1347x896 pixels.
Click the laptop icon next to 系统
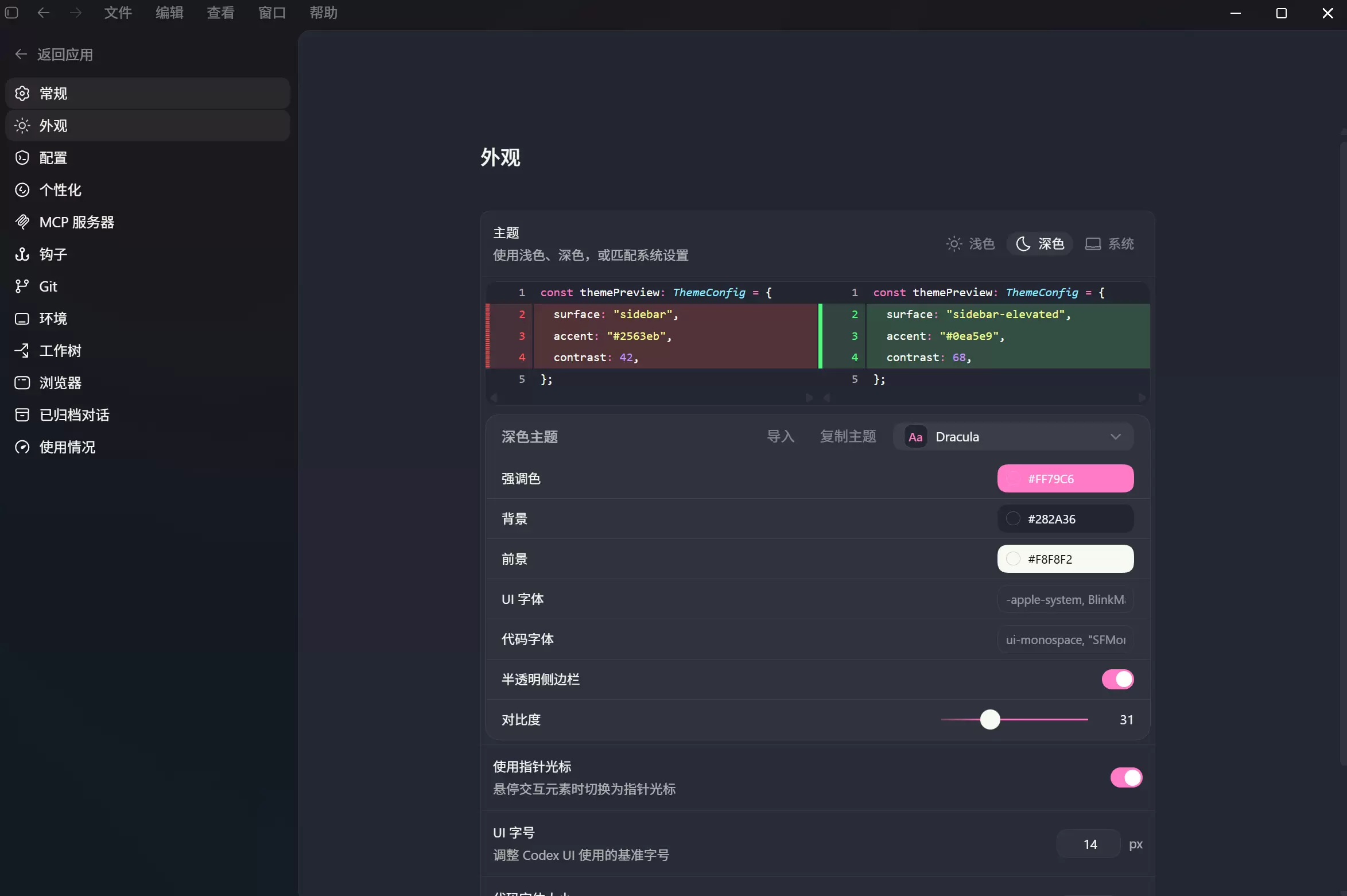(1093, 244)
